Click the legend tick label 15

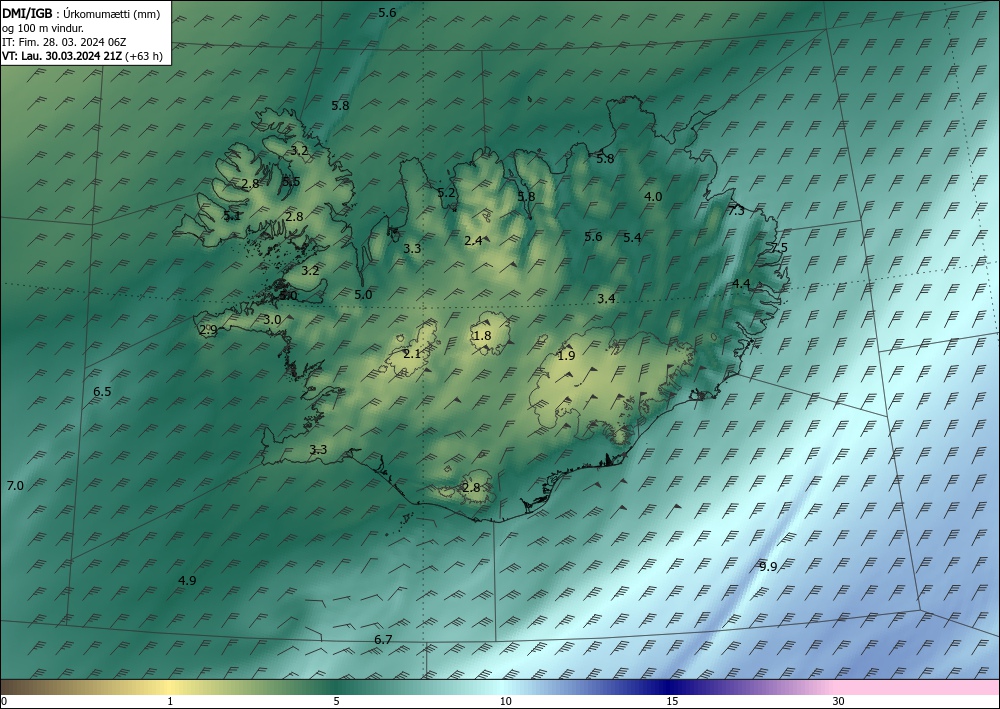[672, 702]
